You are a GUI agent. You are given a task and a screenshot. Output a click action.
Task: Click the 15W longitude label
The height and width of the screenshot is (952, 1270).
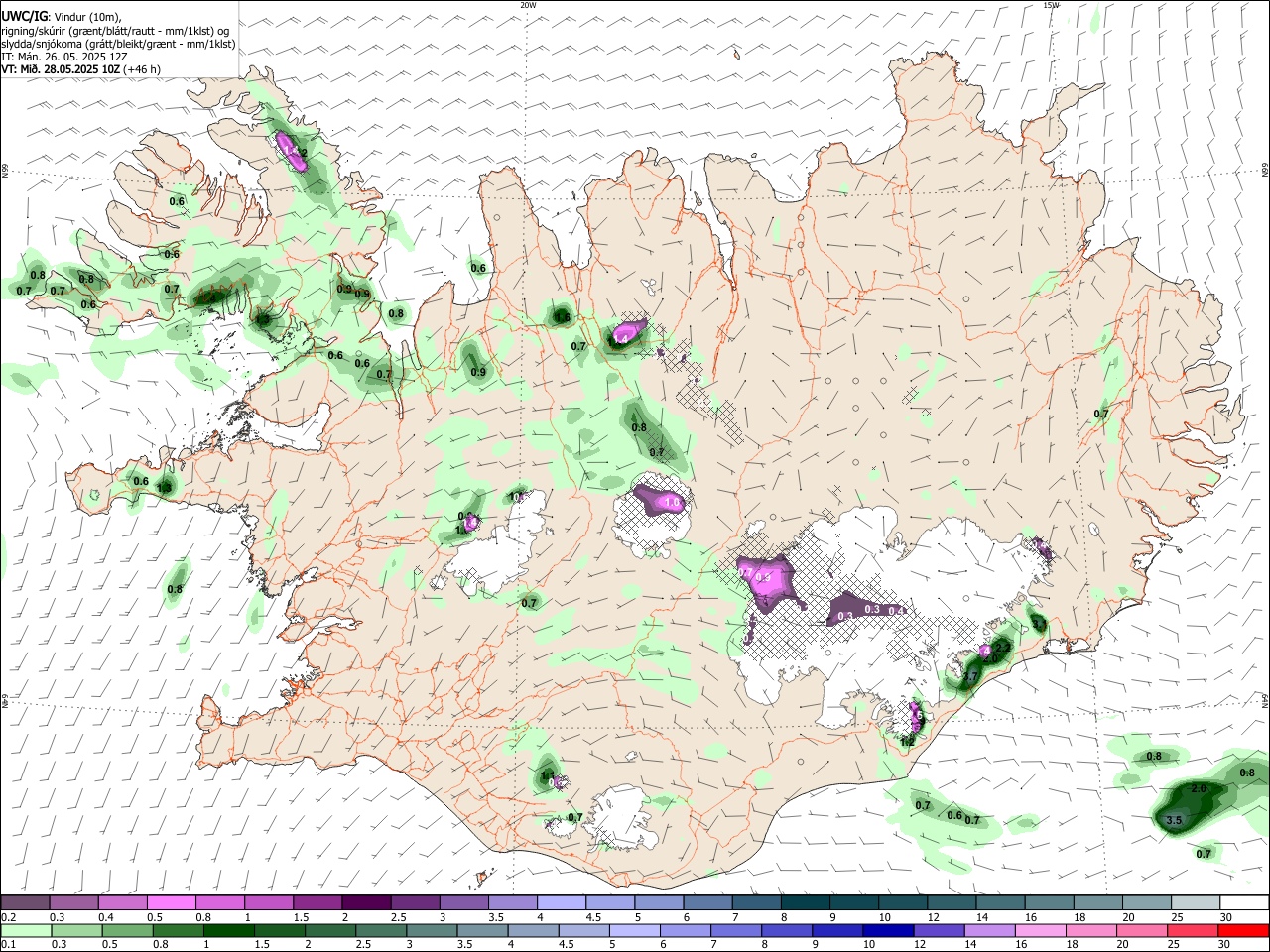click(1051, 5)
